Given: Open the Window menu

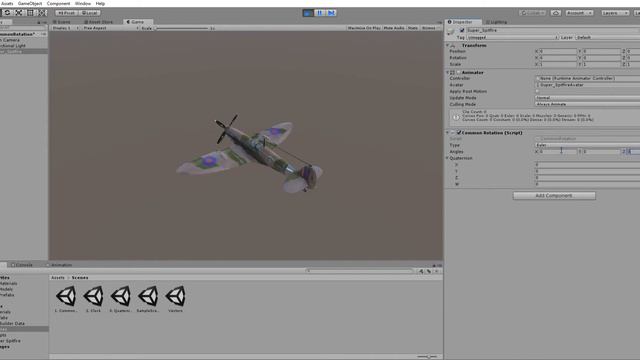Looking at the screenshot, I should tap(83, 3).
